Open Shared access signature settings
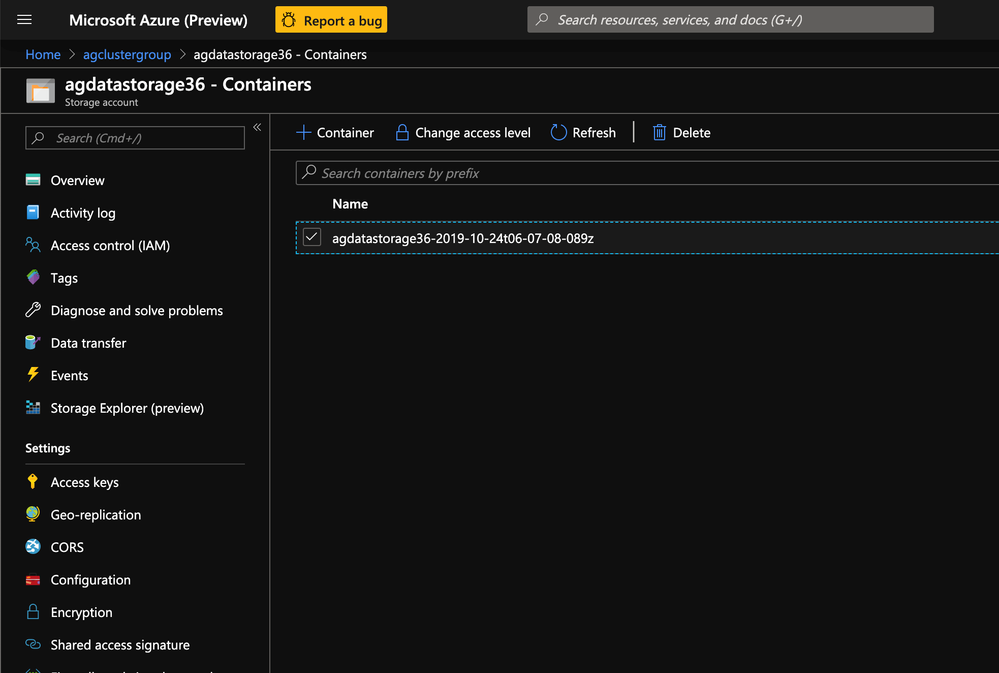999x673 pixels. (120, 645)
